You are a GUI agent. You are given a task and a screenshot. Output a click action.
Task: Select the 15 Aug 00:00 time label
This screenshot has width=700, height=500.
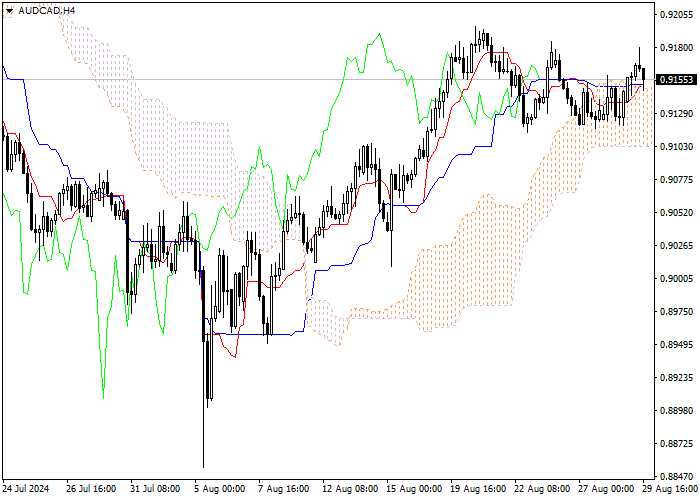(x=412, y=489)
